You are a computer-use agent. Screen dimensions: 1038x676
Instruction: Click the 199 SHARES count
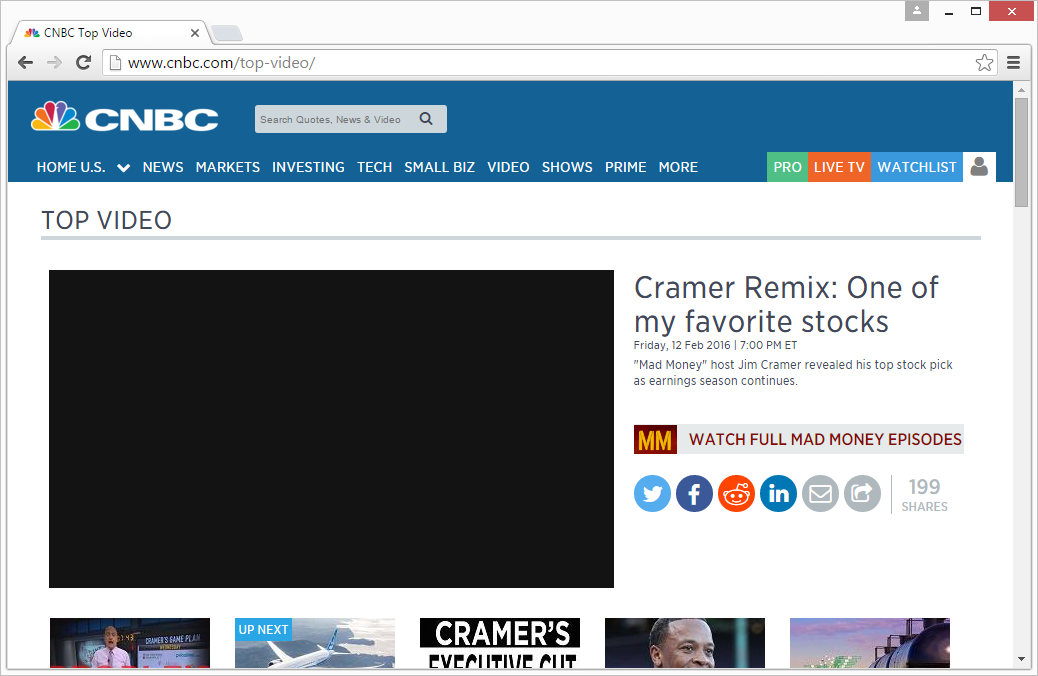click(x=924, y=495)
